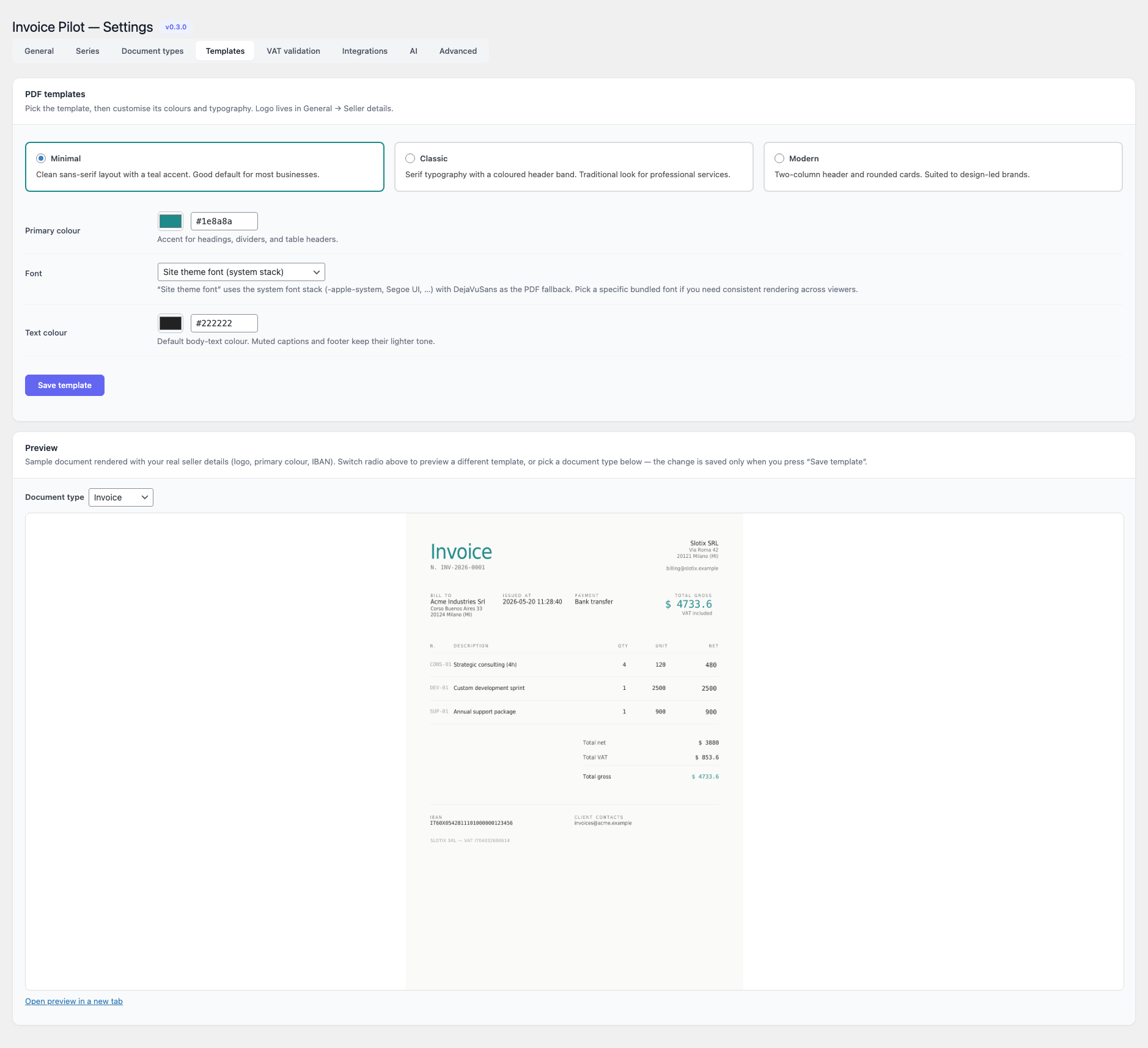Select the Templates tab

(225, 51)
